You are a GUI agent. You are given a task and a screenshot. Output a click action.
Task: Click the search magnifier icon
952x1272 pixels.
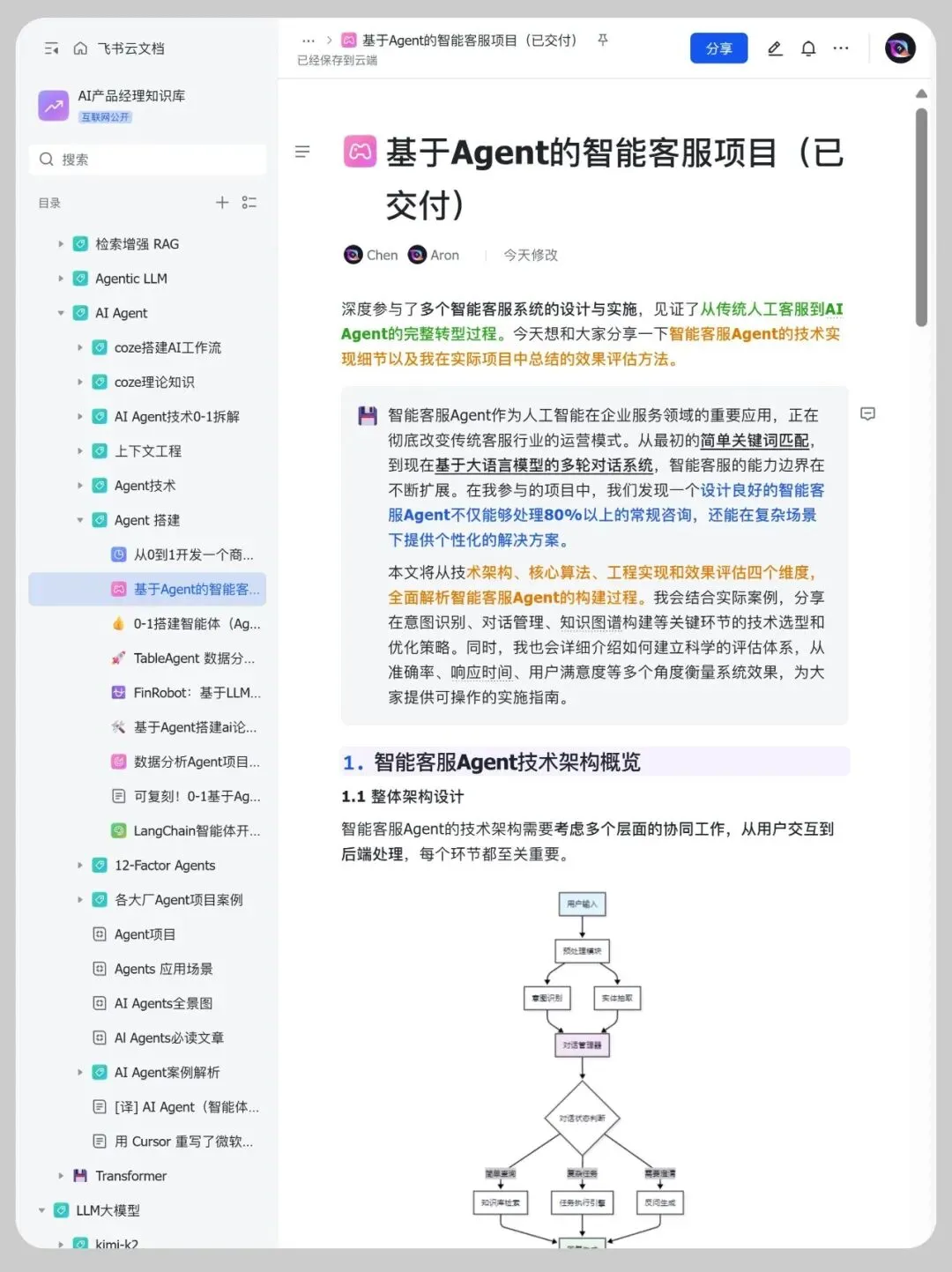pos(47,160)
